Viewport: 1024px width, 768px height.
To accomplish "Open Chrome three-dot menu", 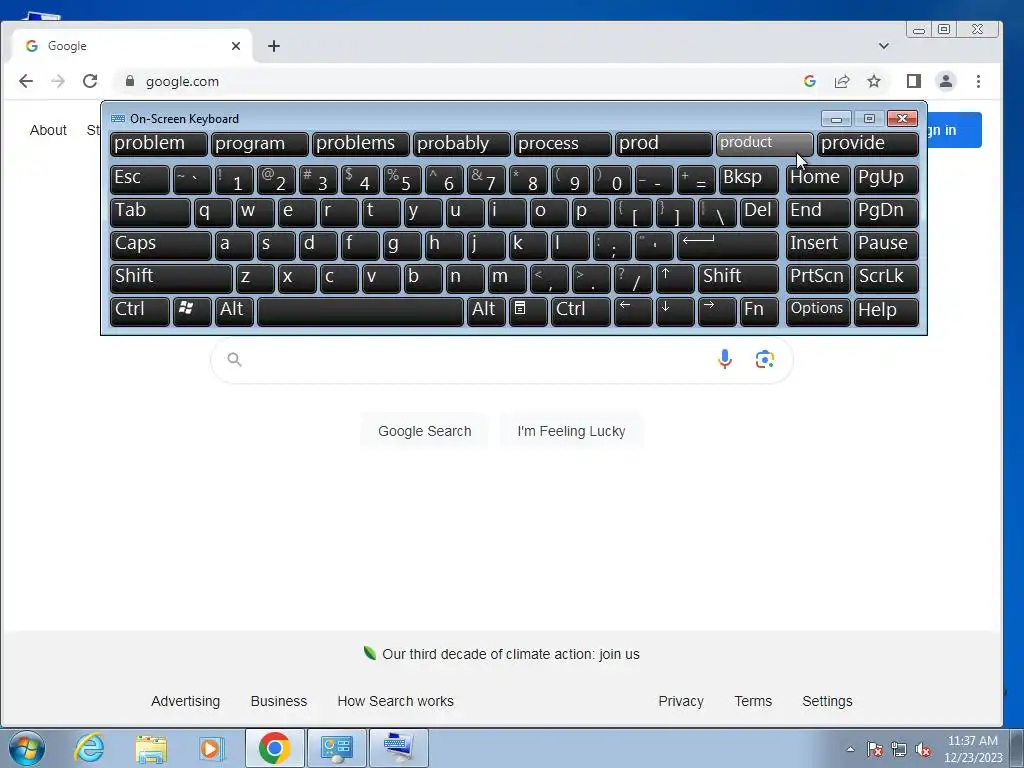I will point(978,81).
